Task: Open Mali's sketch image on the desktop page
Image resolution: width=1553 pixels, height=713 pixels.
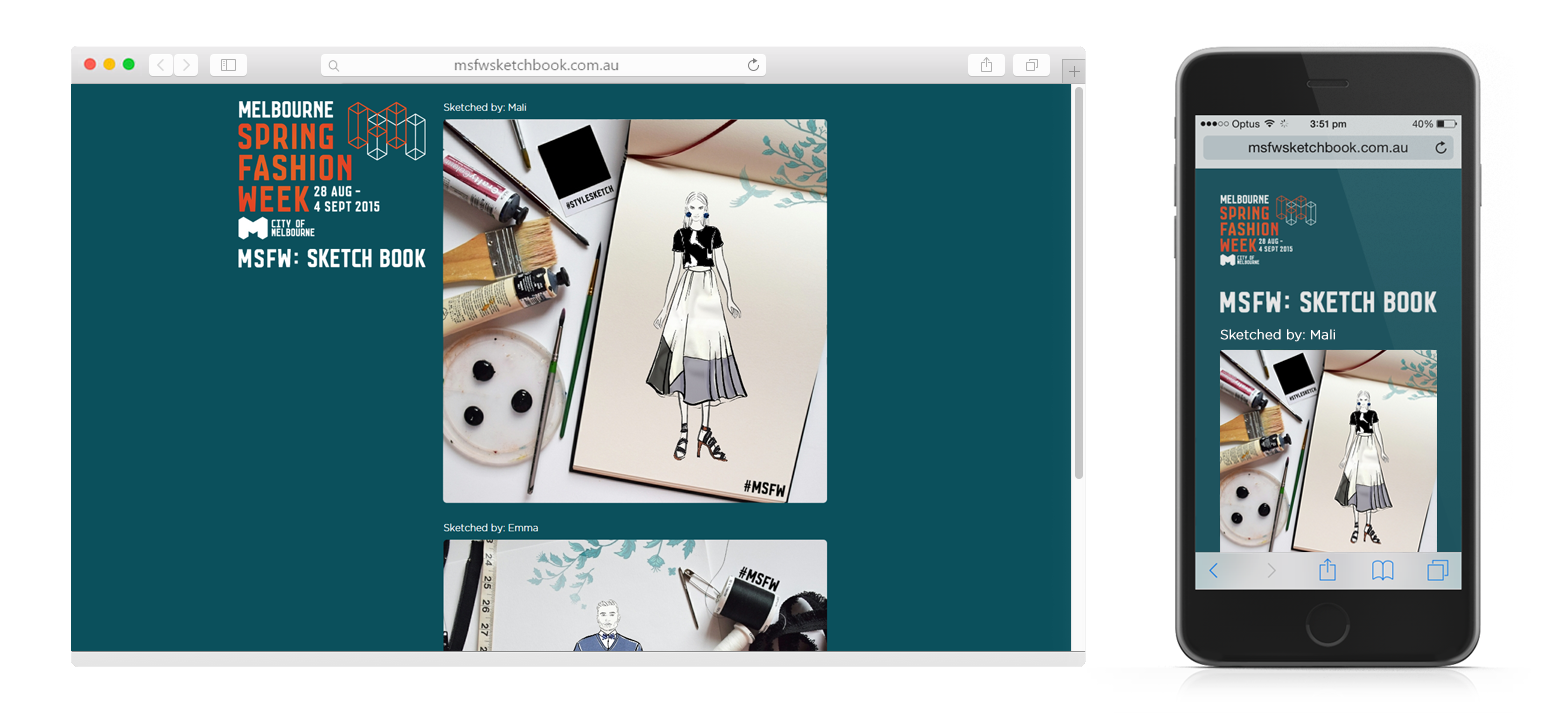Action: [635, 311]
